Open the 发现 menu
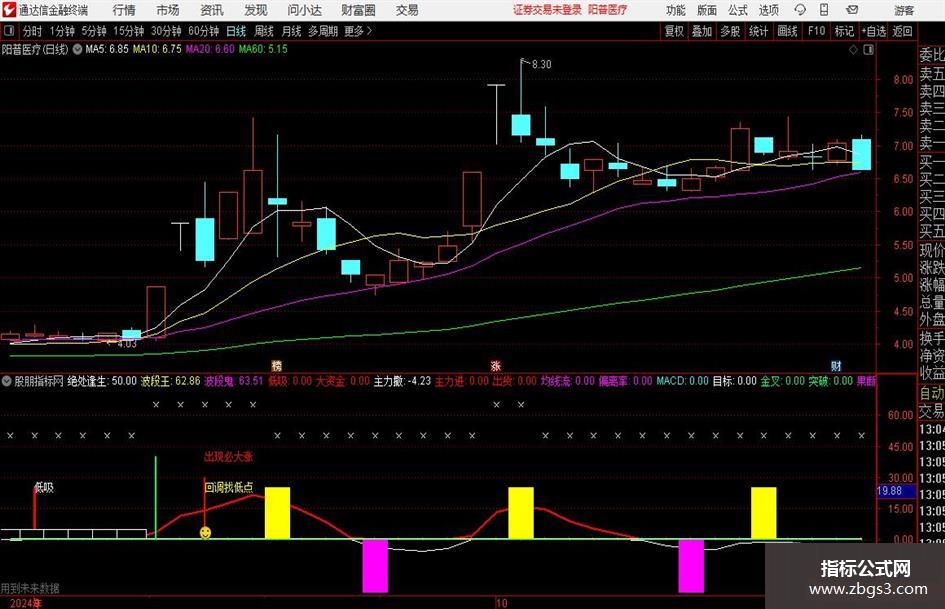This screenshot has height=609, width=945. [256, 10]
